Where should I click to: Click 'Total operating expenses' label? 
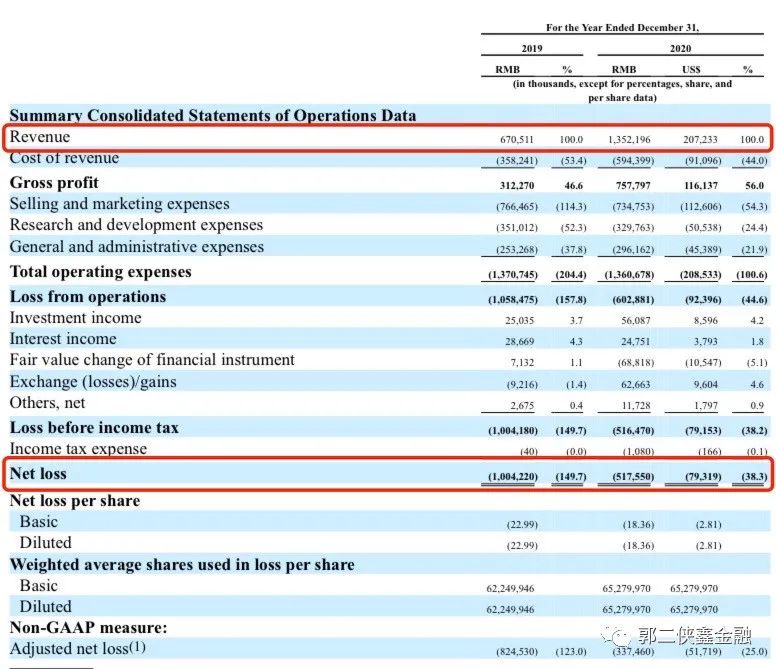coord(100,272)
